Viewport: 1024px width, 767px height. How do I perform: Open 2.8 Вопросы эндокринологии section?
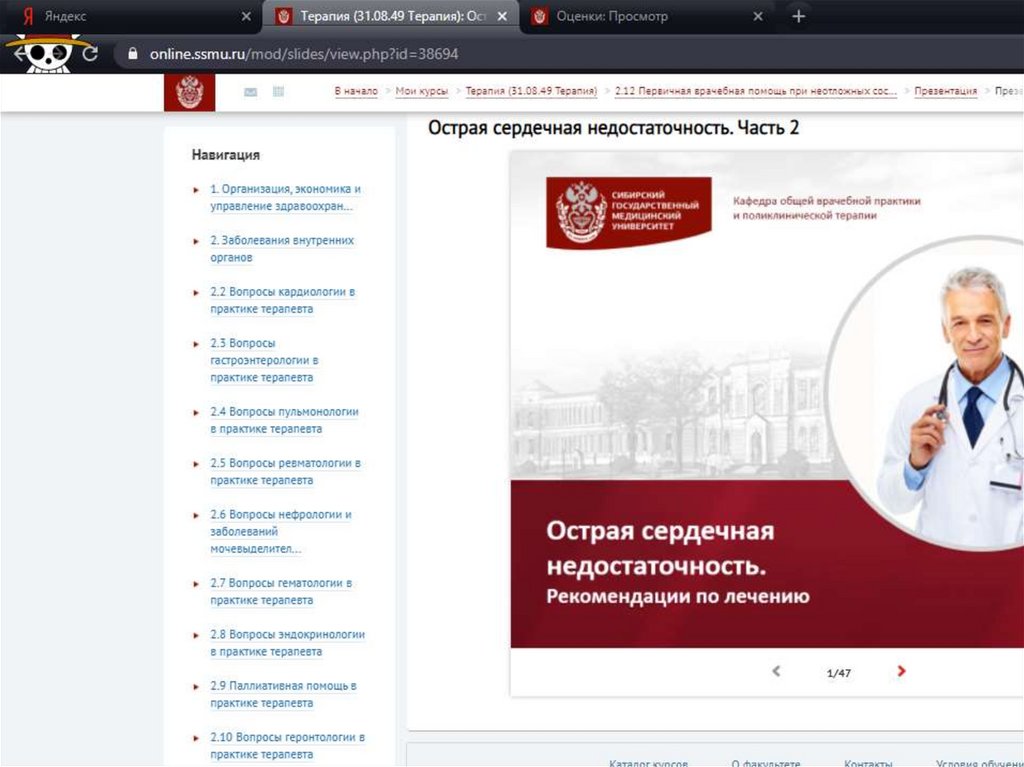(x=287, y=643)
